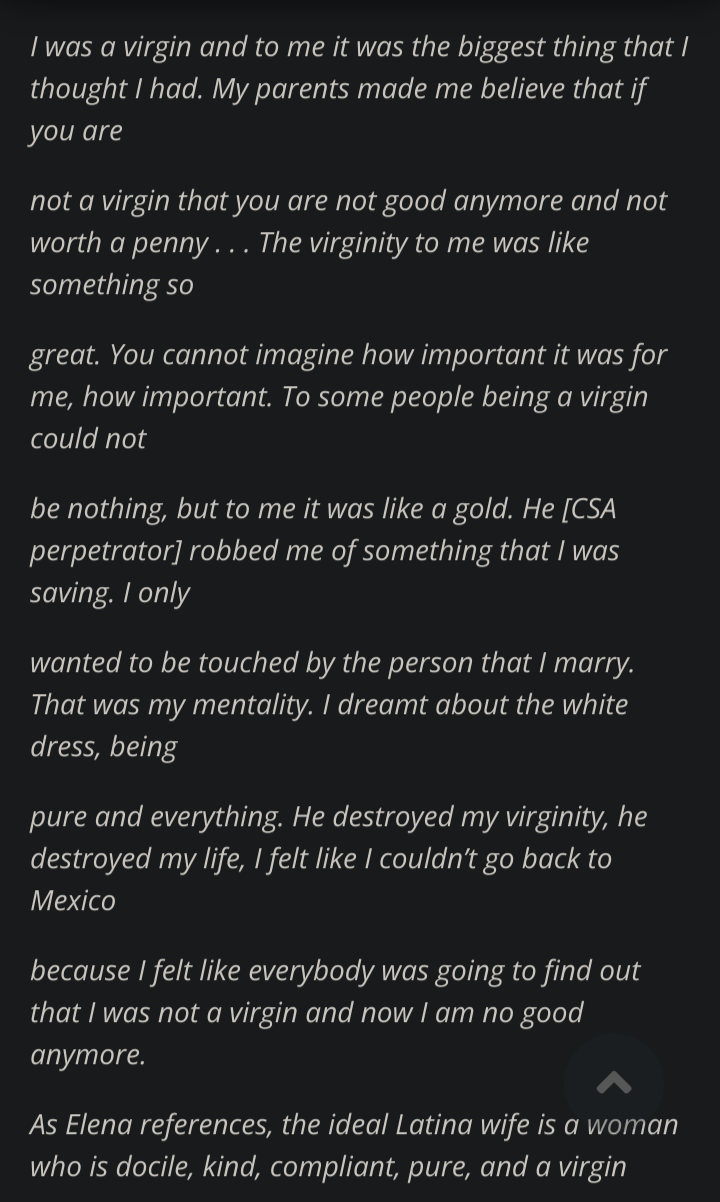Click the words 'something so' on the short line
Screen dimensions: 720x1202
(x=111, y=284)
